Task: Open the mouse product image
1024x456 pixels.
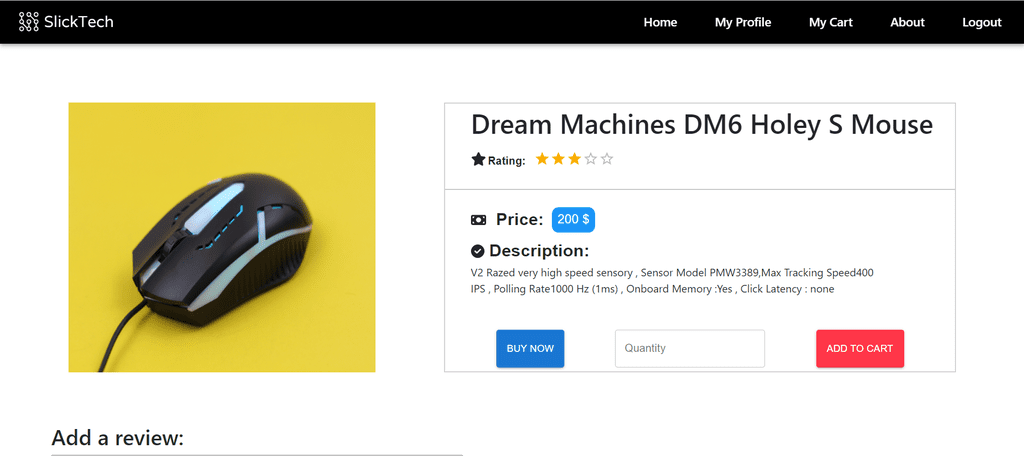Action: [222, 237]
